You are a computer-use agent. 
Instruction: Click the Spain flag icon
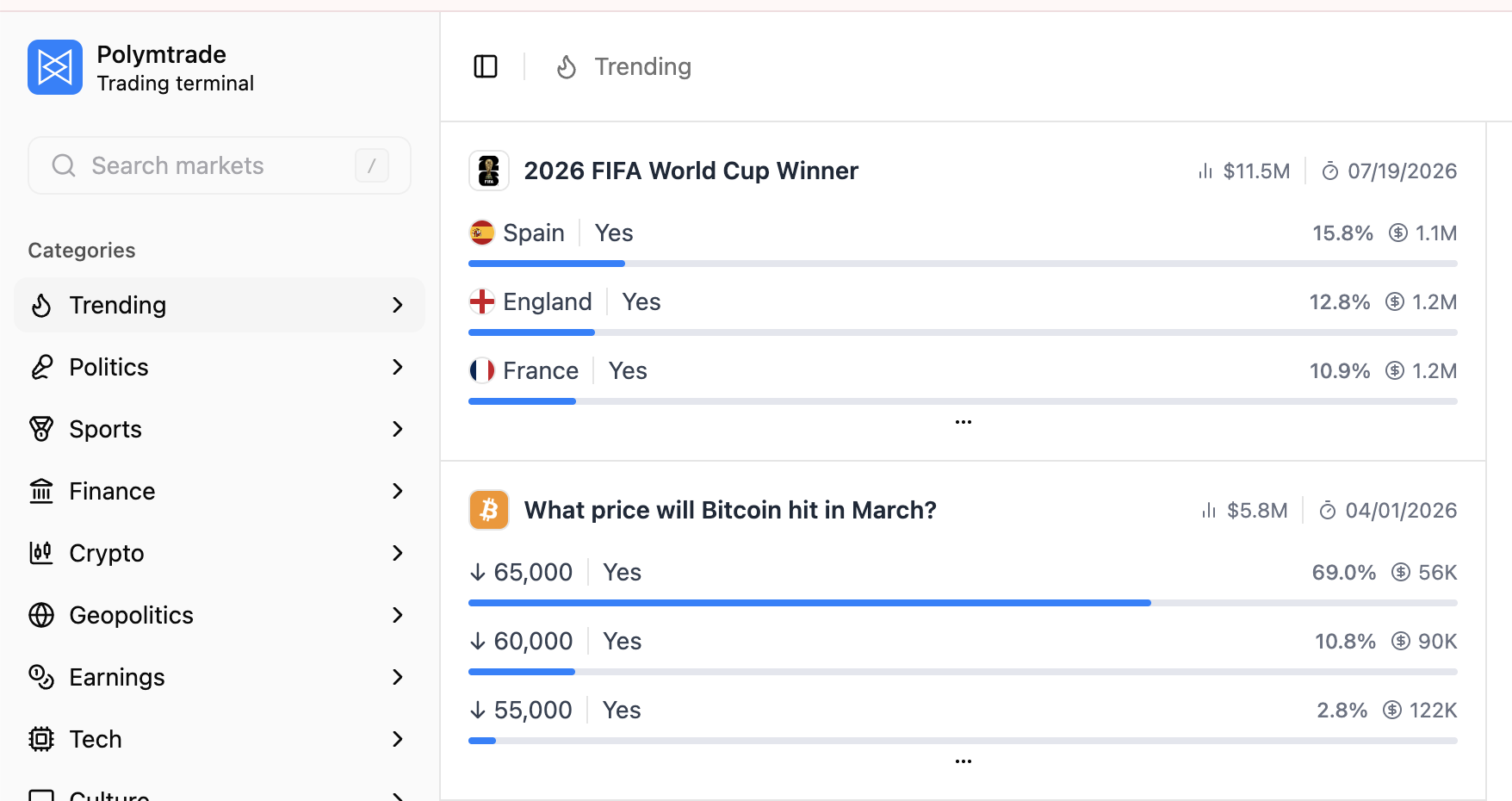click(483, 232)
